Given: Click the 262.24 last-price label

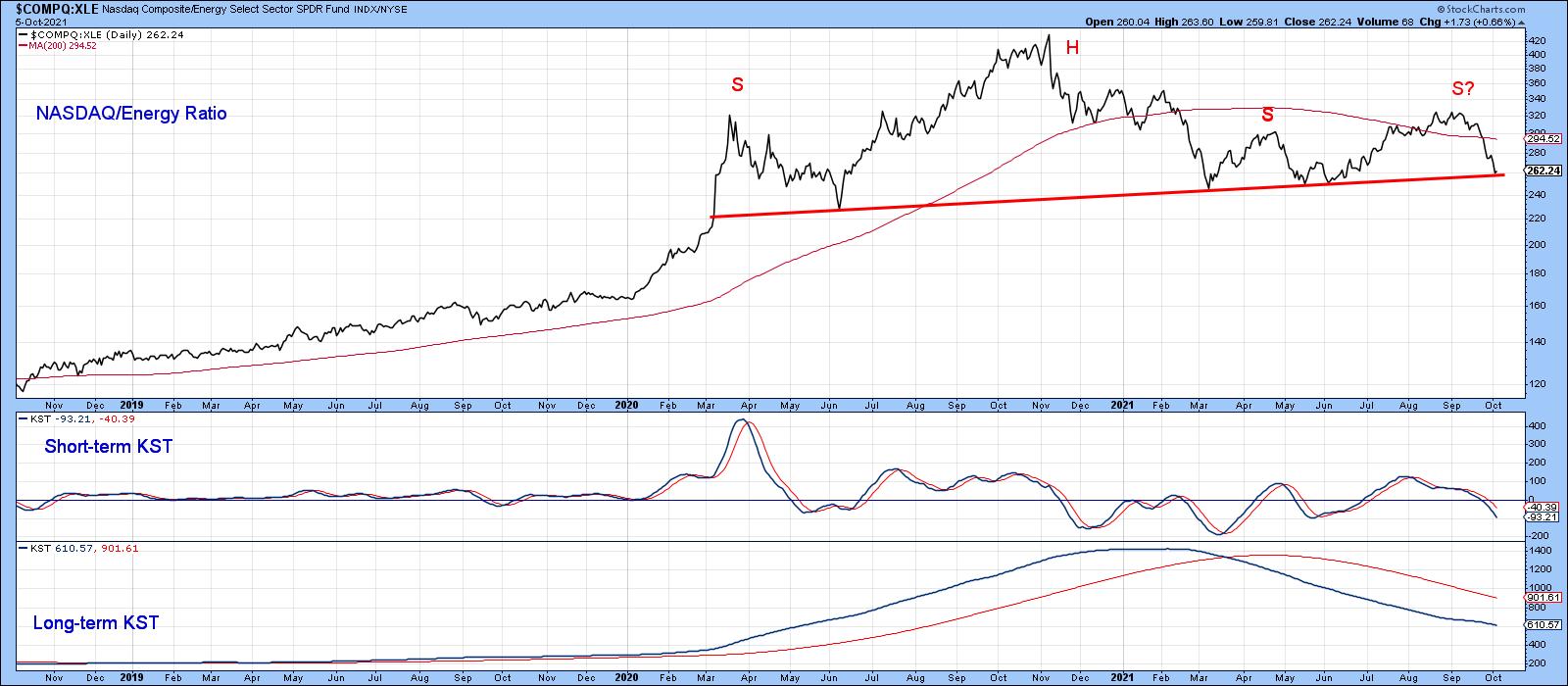Looking at the screenshot, I should pyautogui.click(x=1544, y=171).
